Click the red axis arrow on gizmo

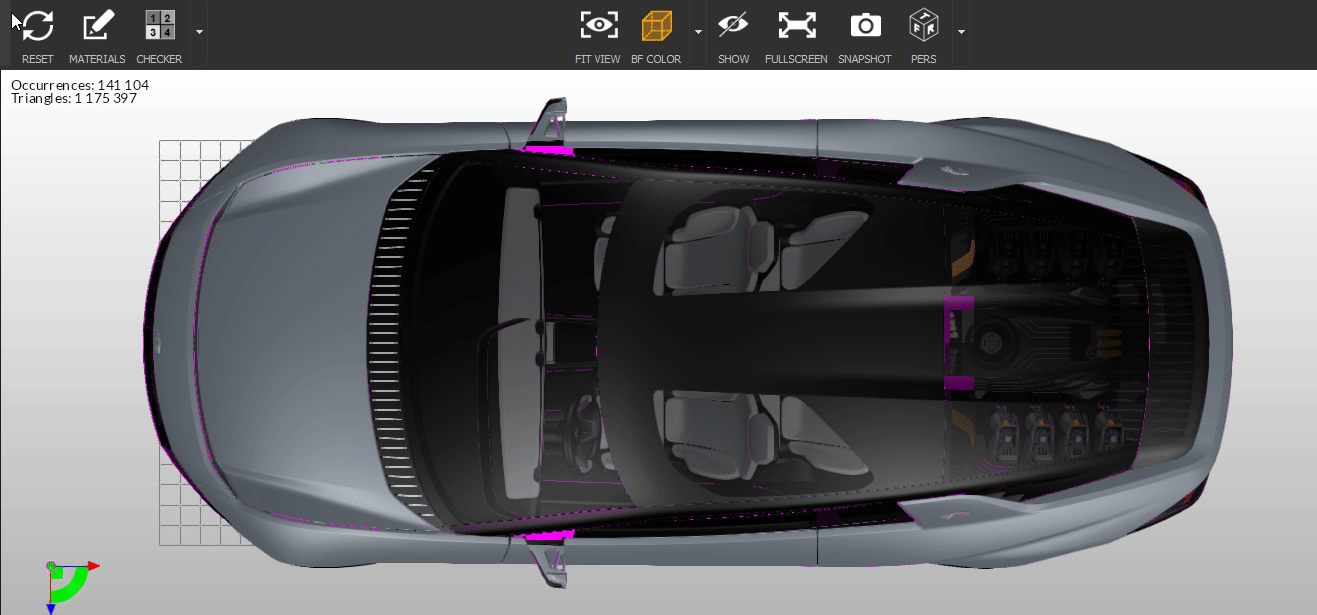[93, 566]
